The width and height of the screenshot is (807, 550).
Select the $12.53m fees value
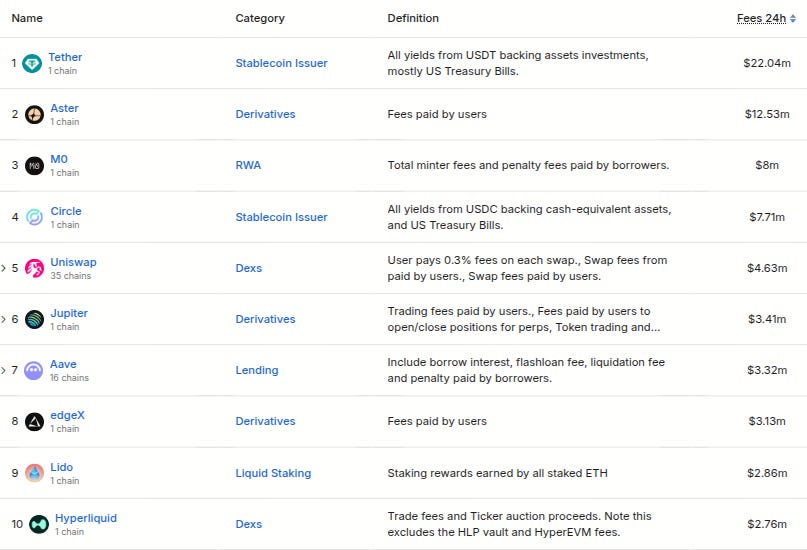[x=767, y=114]
